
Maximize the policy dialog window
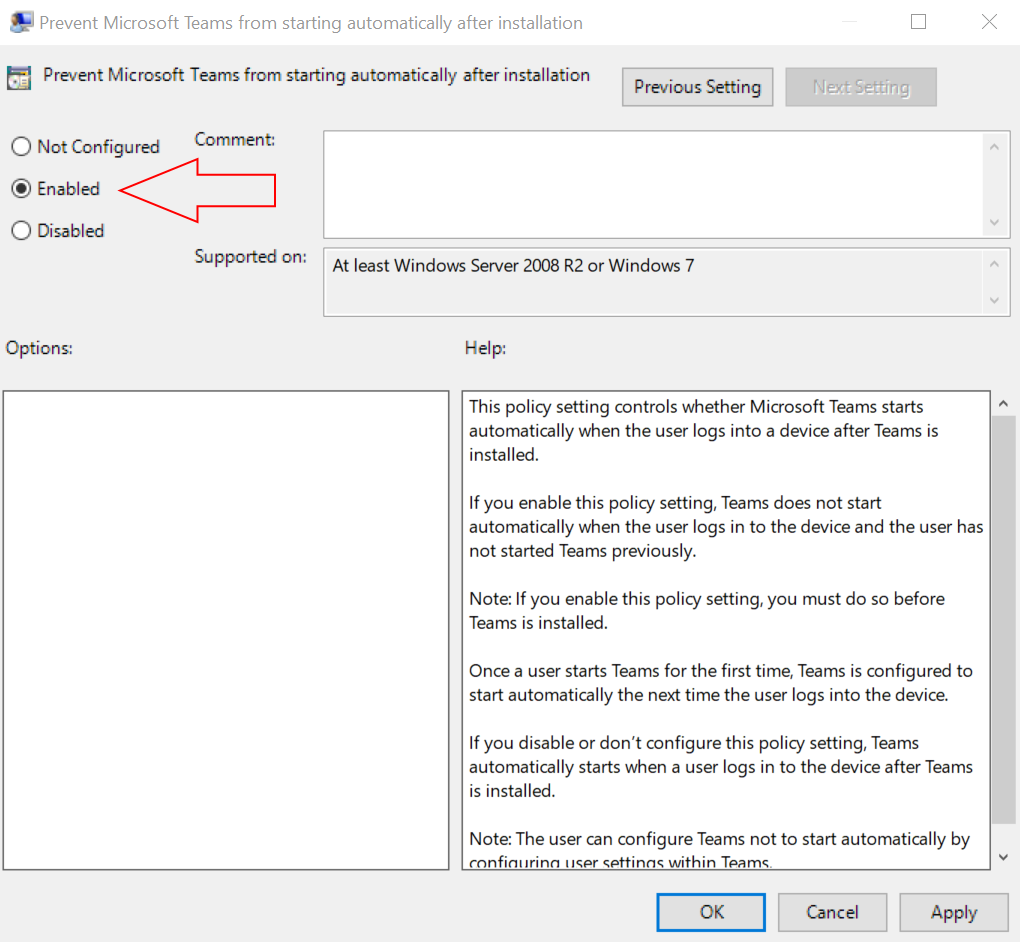point(918,22)
